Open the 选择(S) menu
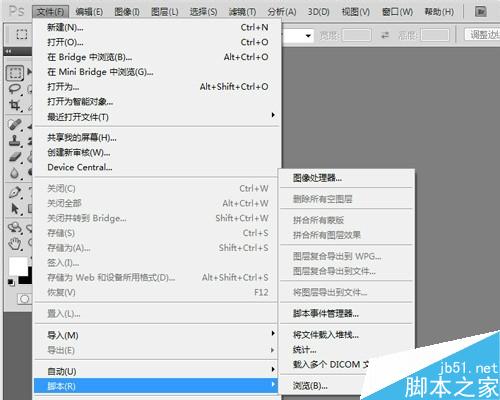The height and width of the screenshot is (400, 500). [x=203, y=12]
